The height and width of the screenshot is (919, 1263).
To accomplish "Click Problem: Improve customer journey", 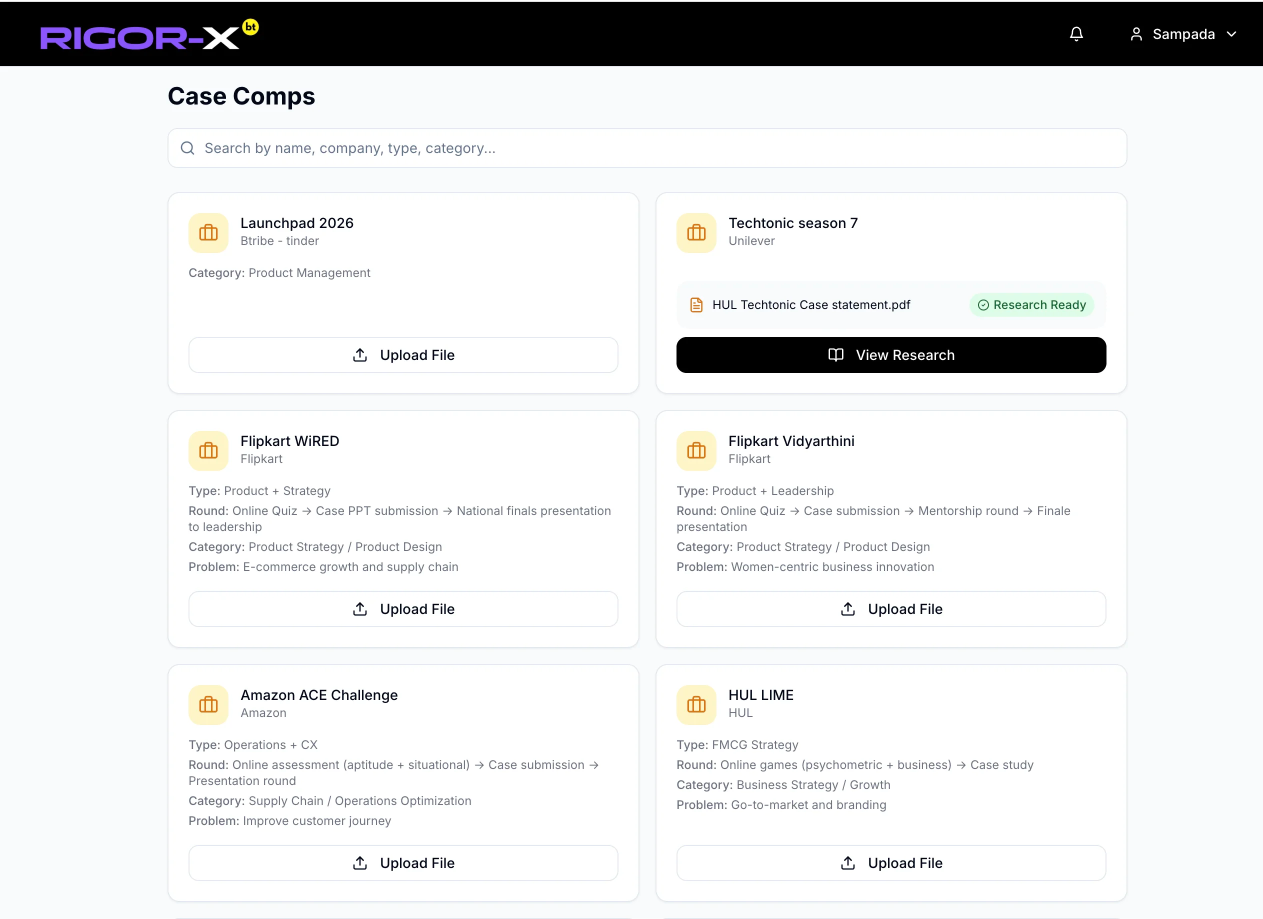I will pos(290,821).
